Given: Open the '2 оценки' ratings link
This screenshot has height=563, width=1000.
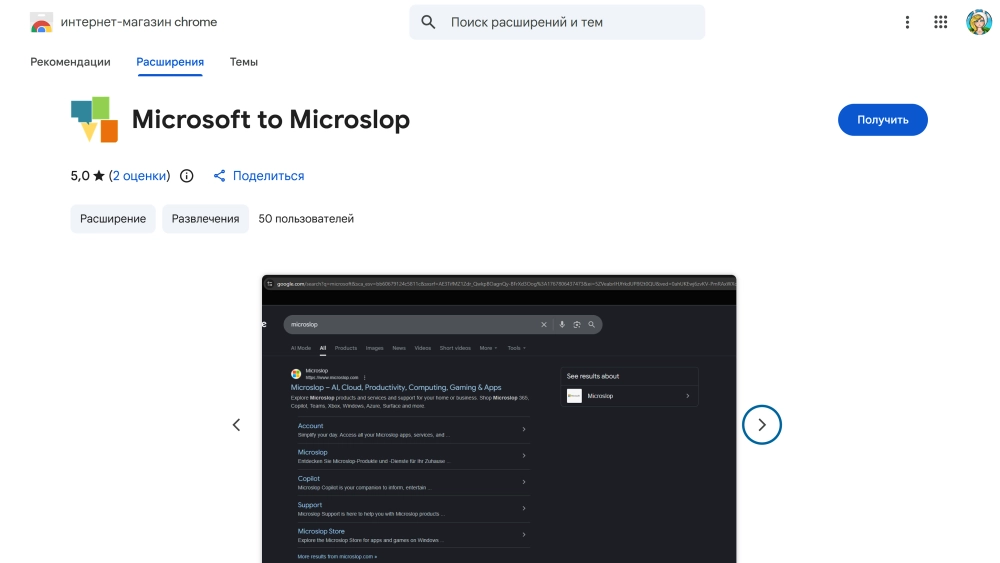Looking at the screenshot, I should pos(139,176).
